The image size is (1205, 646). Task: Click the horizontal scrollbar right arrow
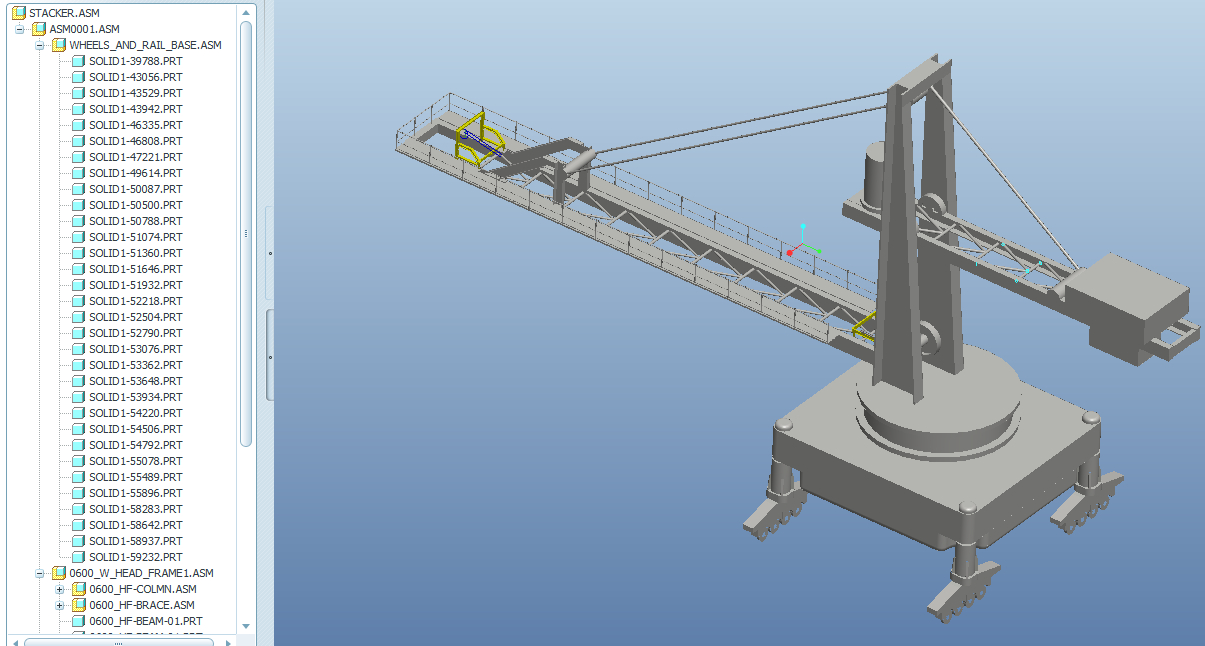pos(230,642)
